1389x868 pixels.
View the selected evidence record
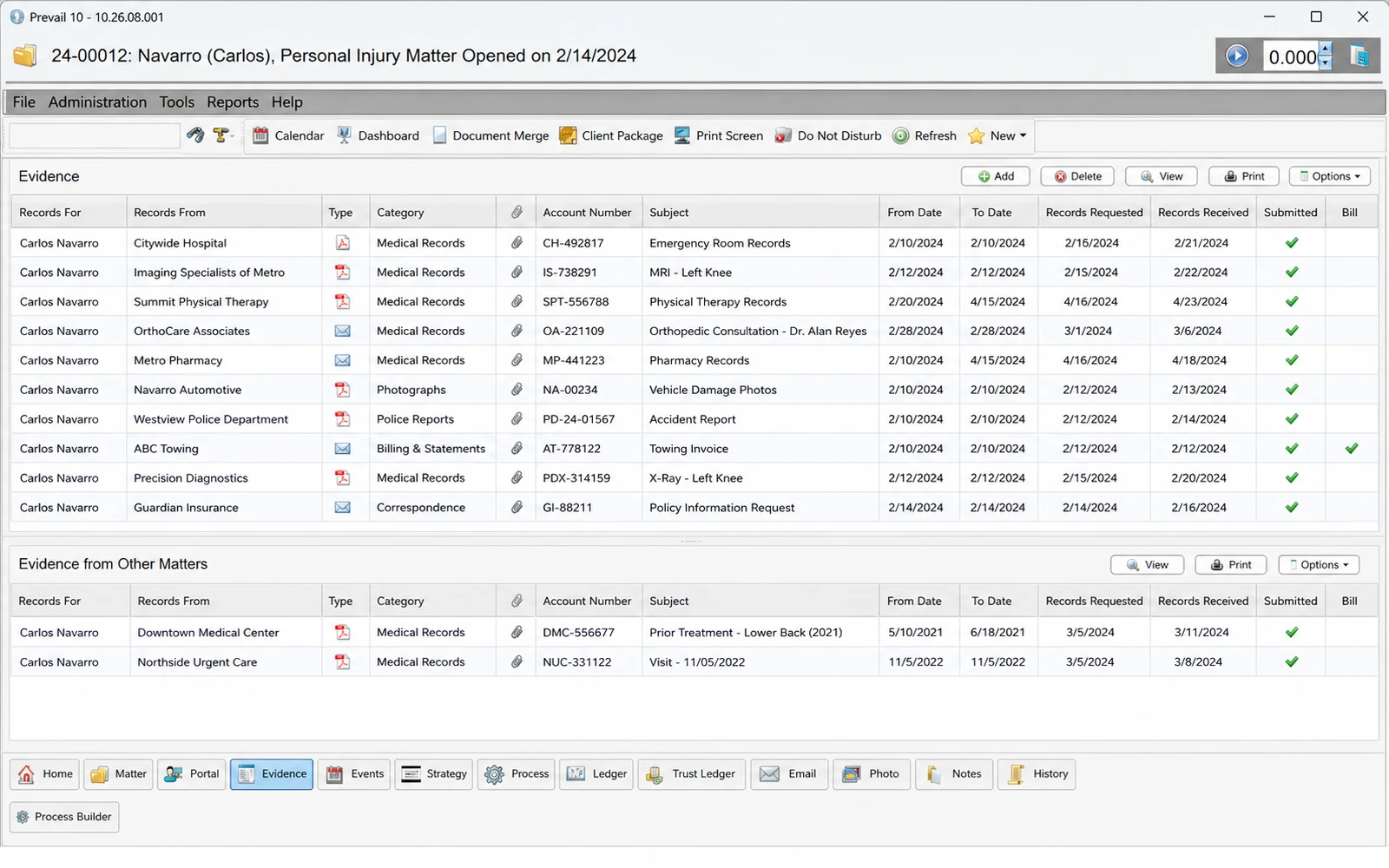(1162, 176)
